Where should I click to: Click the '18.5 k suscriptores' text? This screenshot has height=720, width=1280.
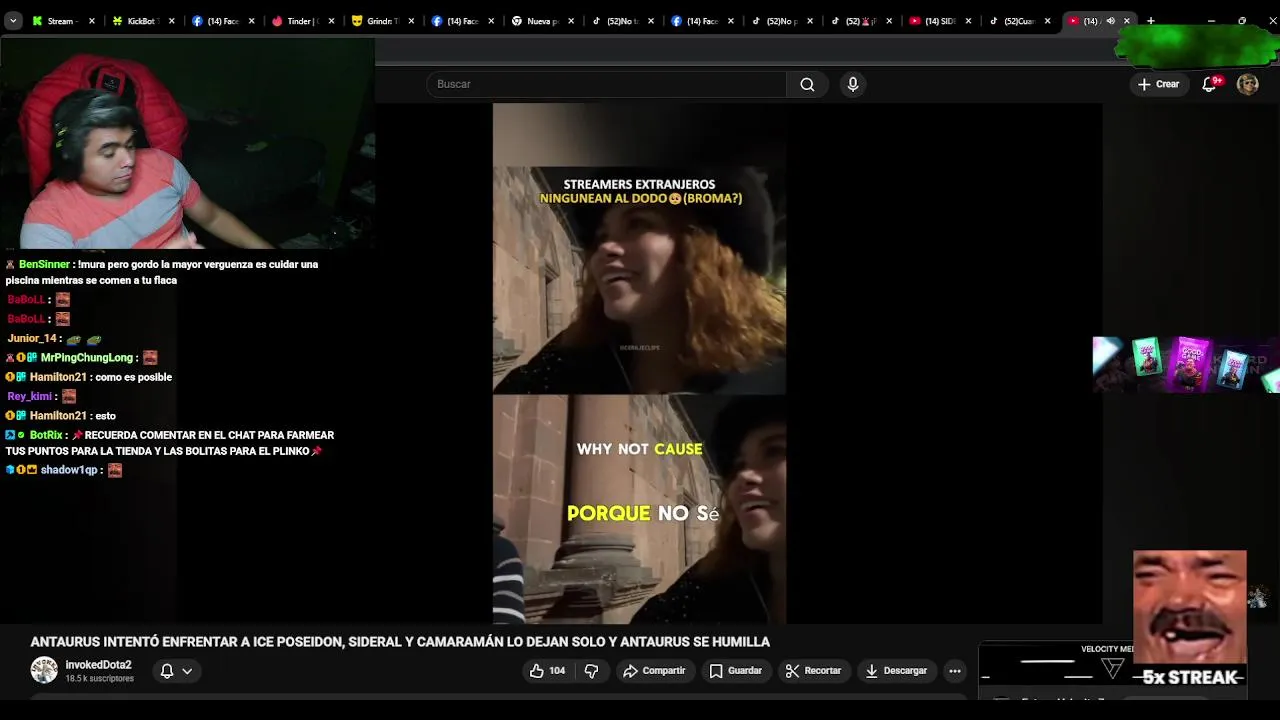[99, 679]
